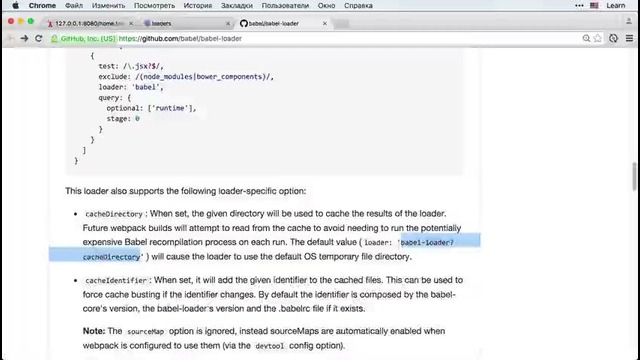Click the stage: 0 code line
Viewport: 640px width, 360px height.
(x=123, y=119)
